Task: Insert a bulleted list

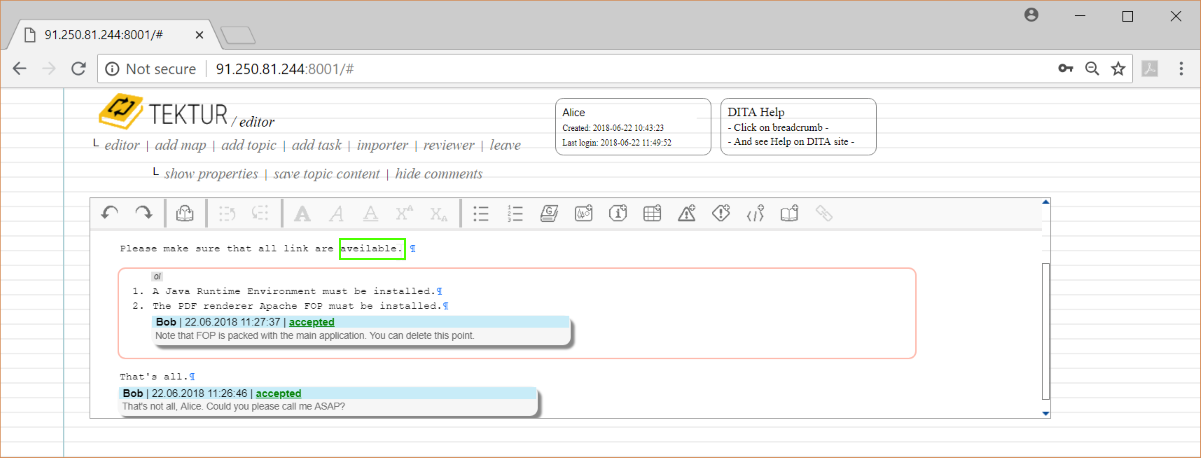Action: [x=481, y=213]
